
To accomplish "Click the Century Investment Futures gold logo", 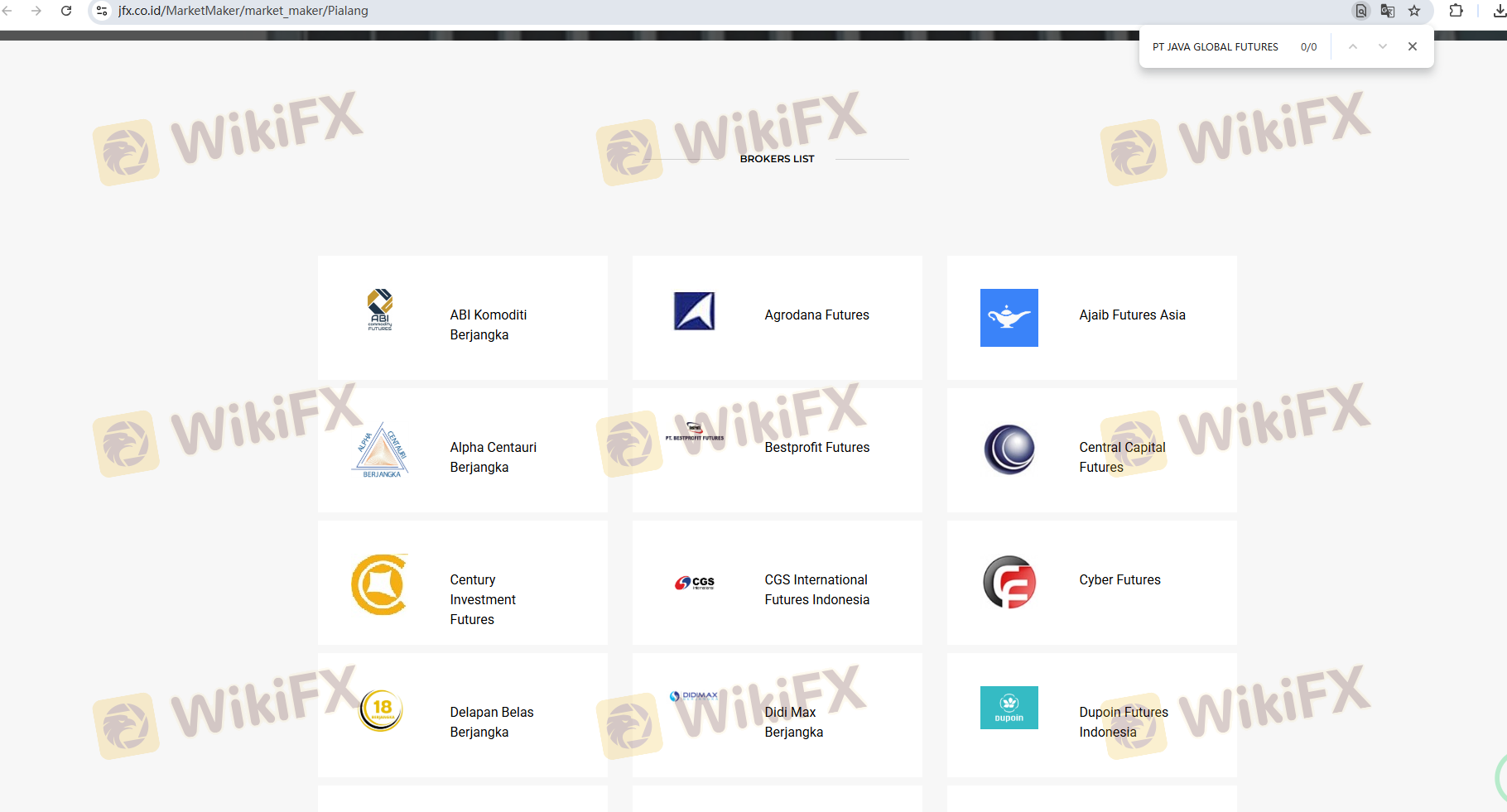I will (x=380, y=584).
